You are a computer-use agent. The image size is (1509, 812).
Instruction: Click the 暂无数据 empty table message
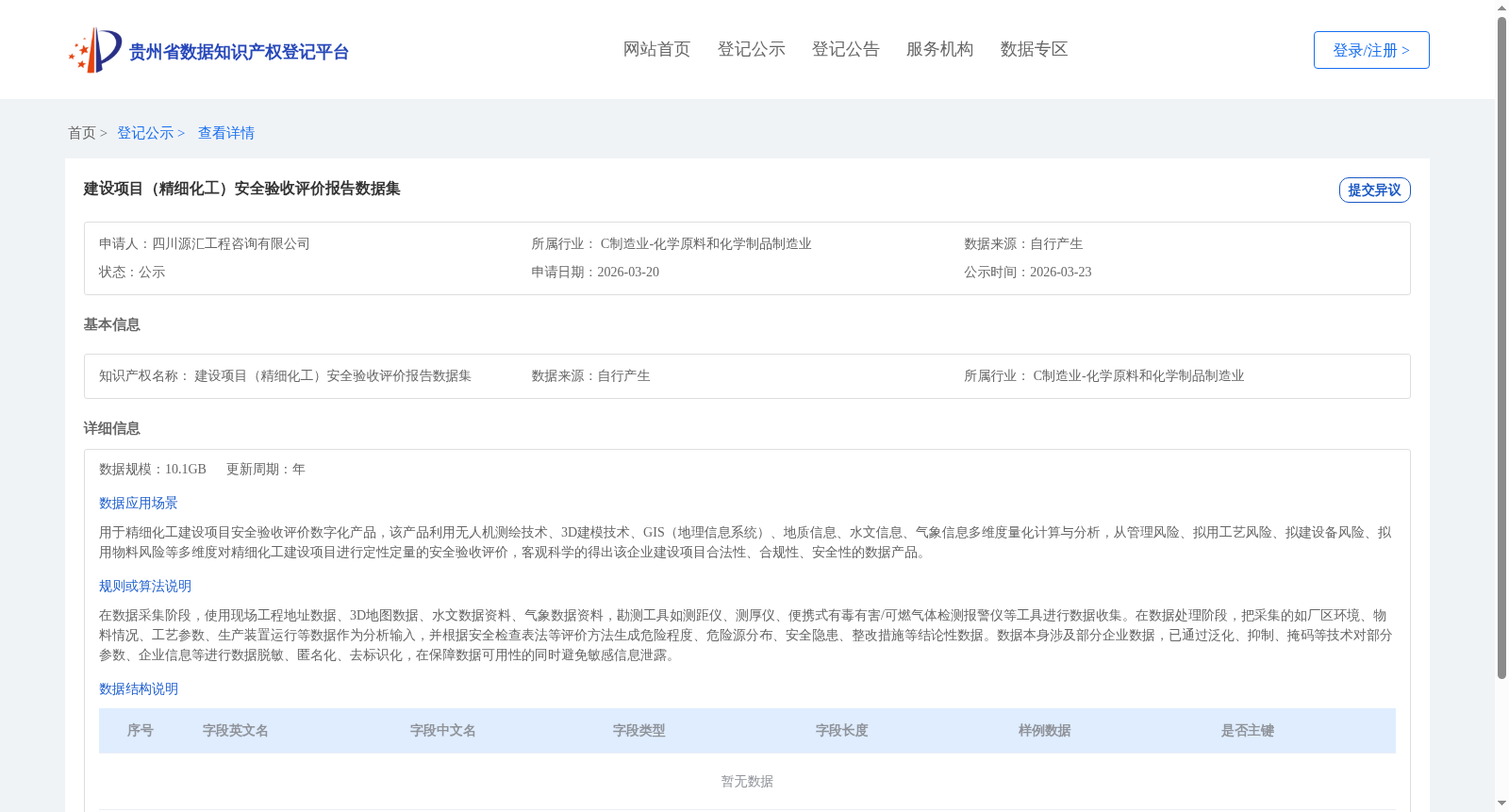pos(747,781)
